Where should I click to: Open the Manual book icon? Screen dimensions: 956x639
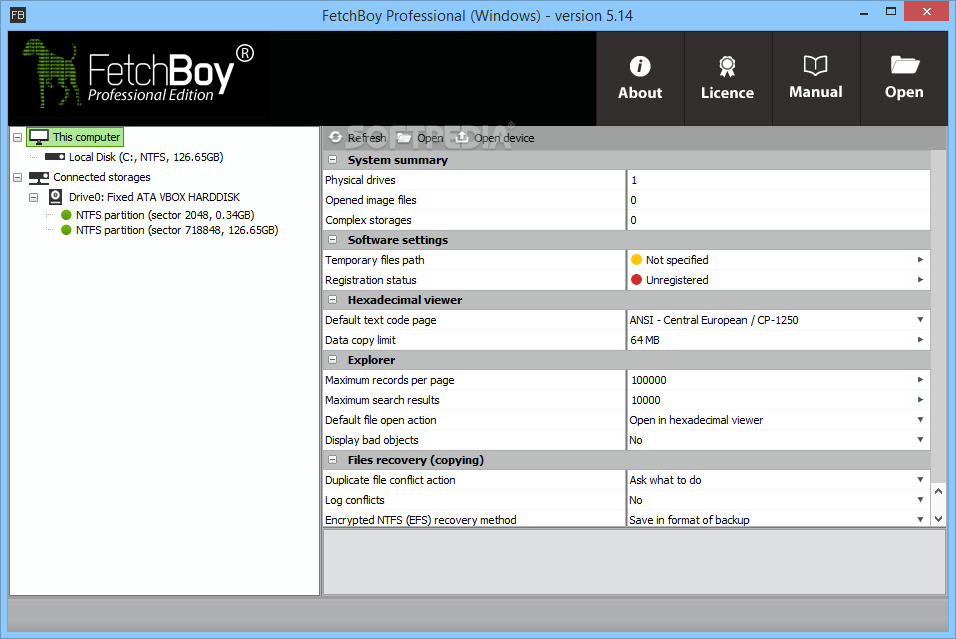(x=815, y=65)
